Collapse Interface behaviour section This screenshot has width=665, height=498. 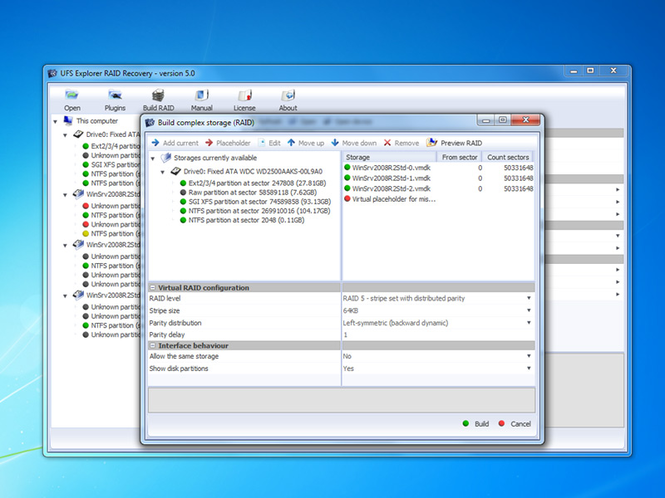[153, 346]
